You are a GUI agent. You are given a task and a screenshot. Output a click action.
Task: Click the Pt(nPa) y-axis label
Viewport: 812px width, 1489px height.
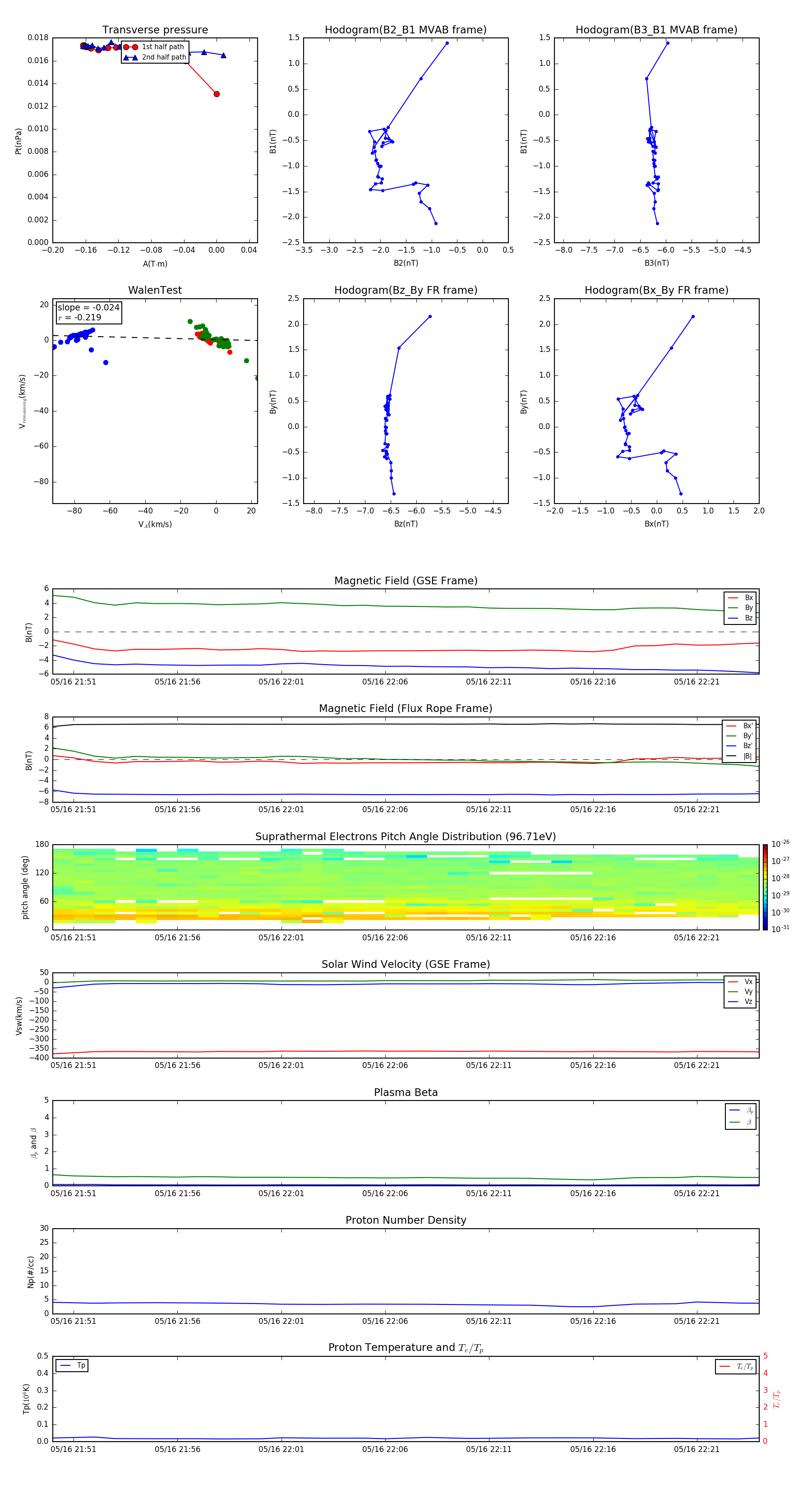click(18, 140)
